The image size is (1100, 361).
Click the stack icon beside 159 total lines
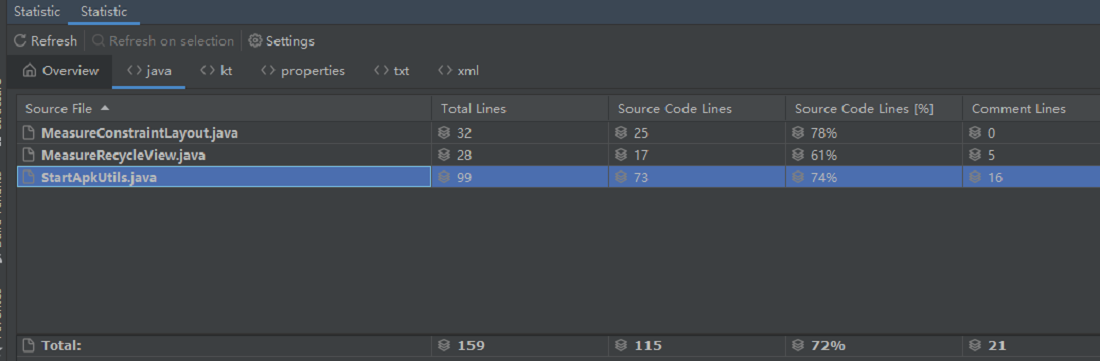pos(445,346)
